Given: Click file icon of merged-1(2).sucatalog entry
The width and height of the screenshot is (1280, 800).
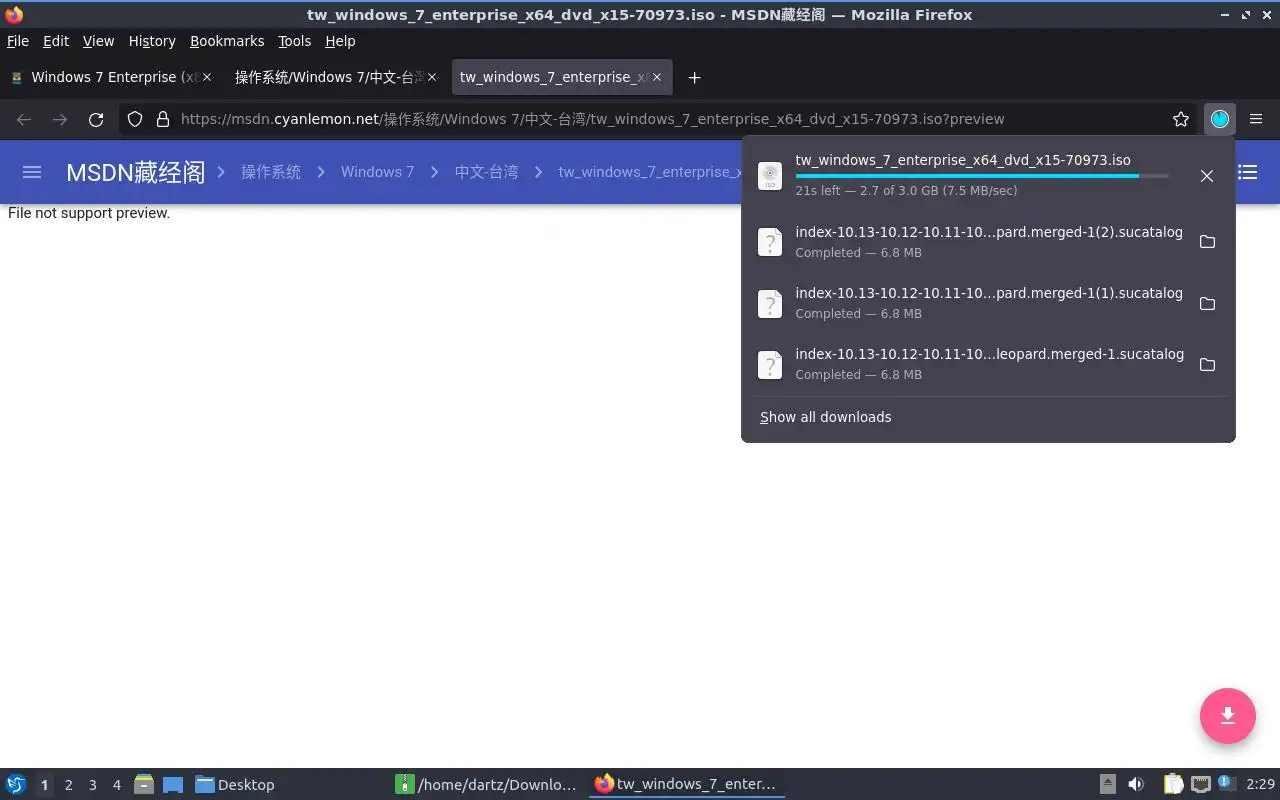Looking at the screenshot, I should (x=770, y=242).
